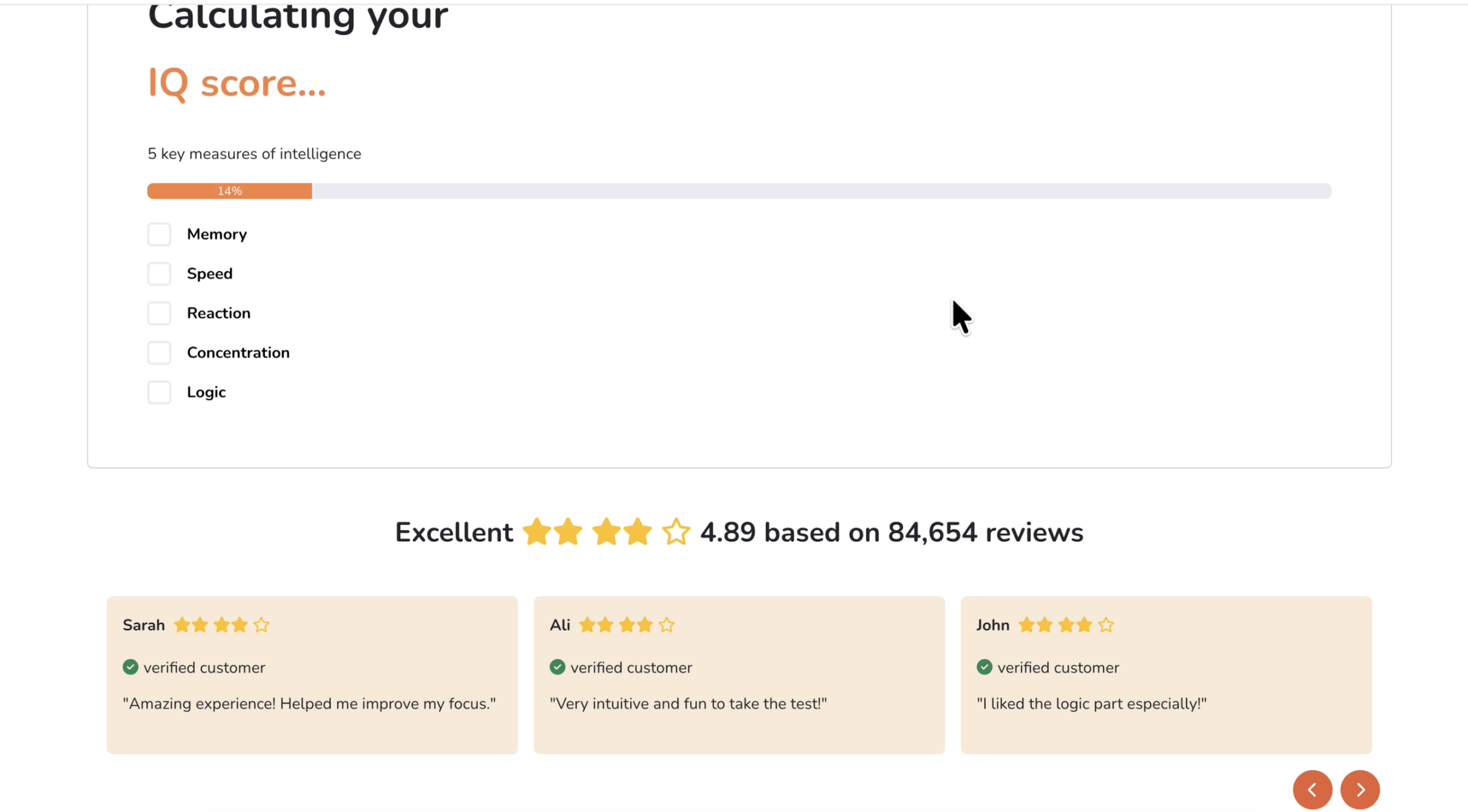
Task: Select Ali's review card text
Action: 688,704
